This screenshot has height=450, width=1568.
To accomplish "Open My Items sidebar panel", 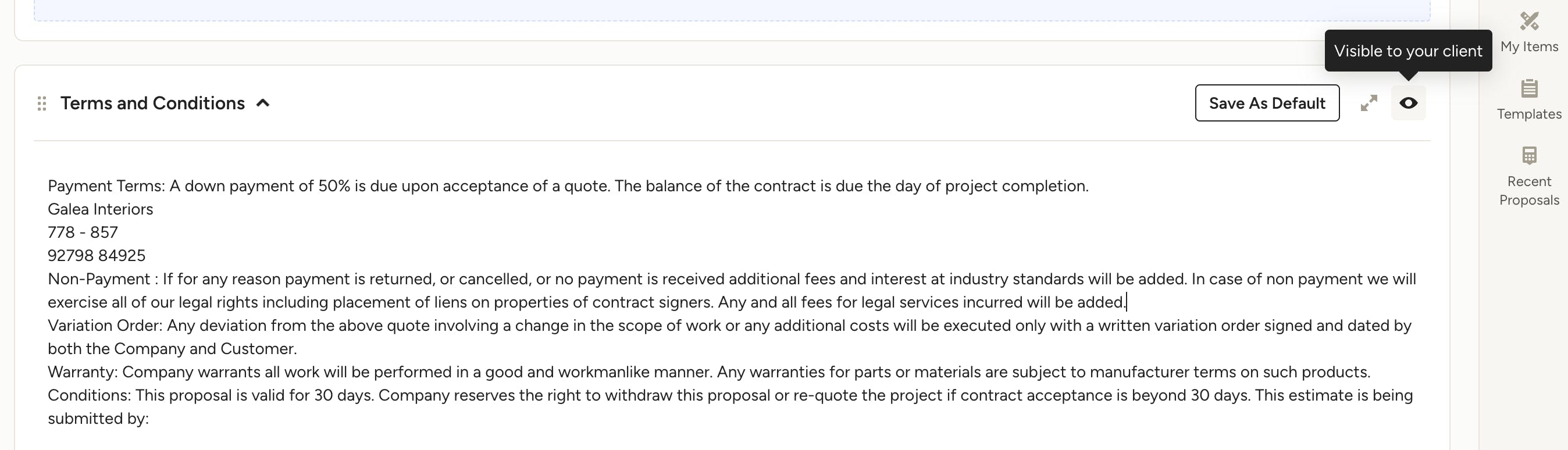I will point(1529,32).
